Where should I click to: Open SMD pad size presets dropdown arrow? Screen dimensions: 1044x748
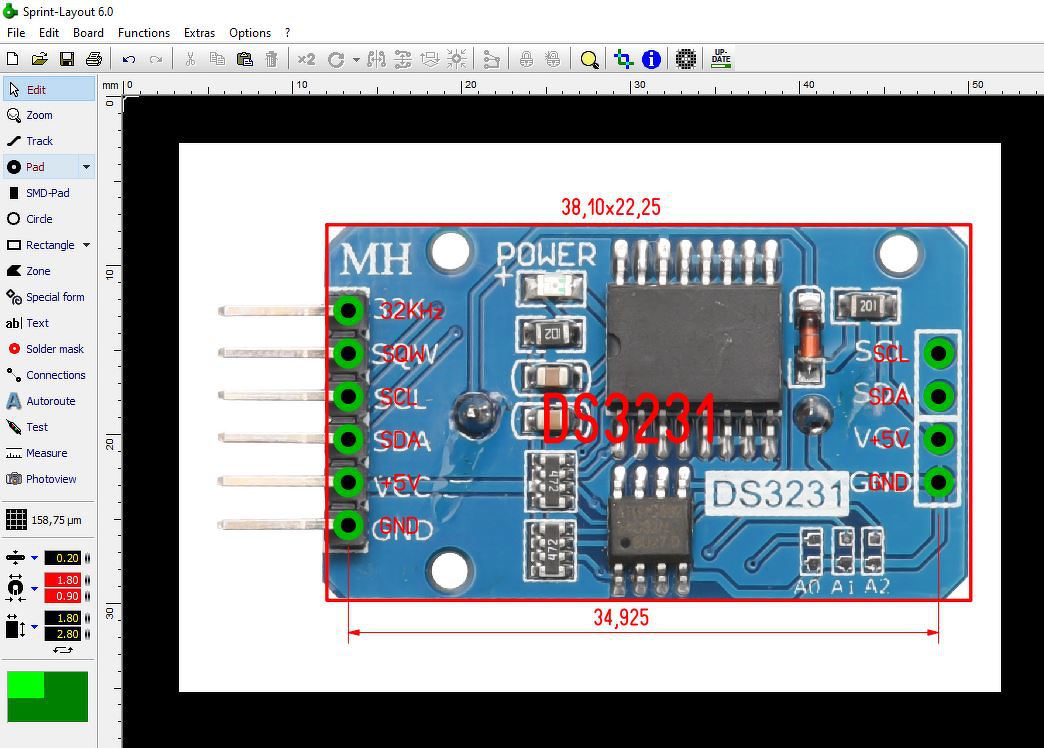pyautogui.click(x=35, y=627)
